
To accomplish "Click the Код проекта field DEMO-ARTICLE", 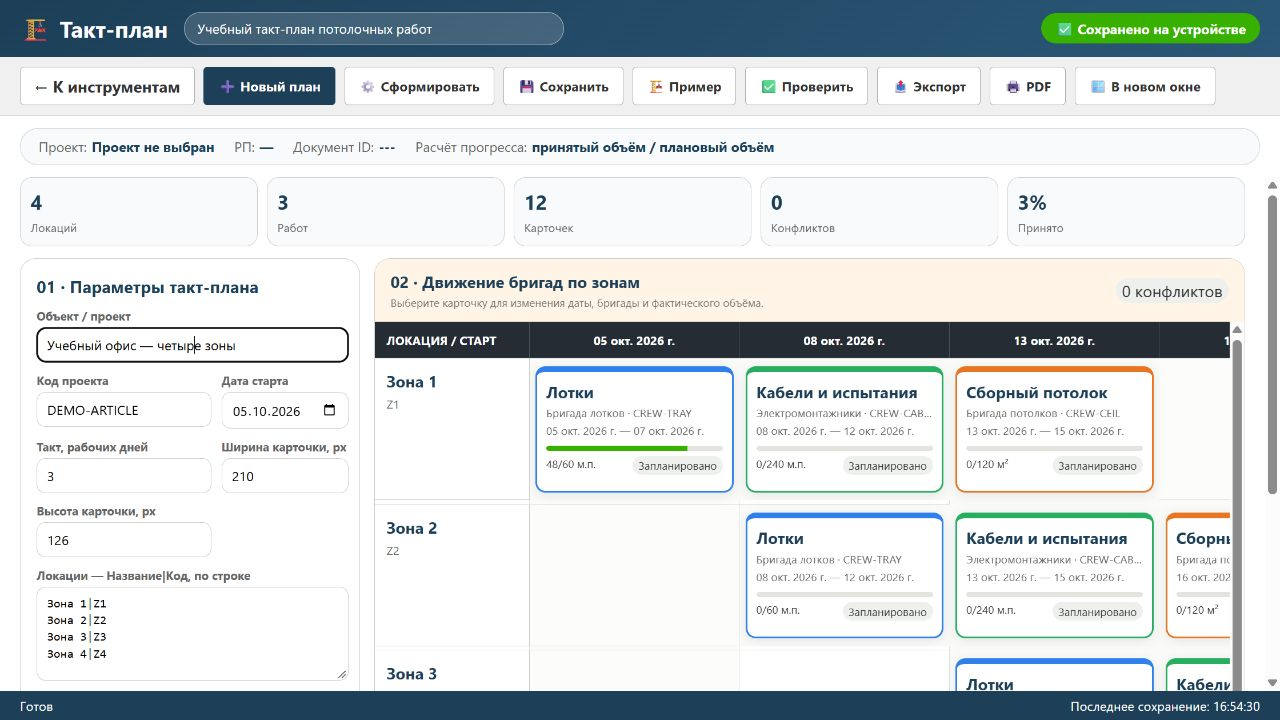I will (x=124, y=410).
